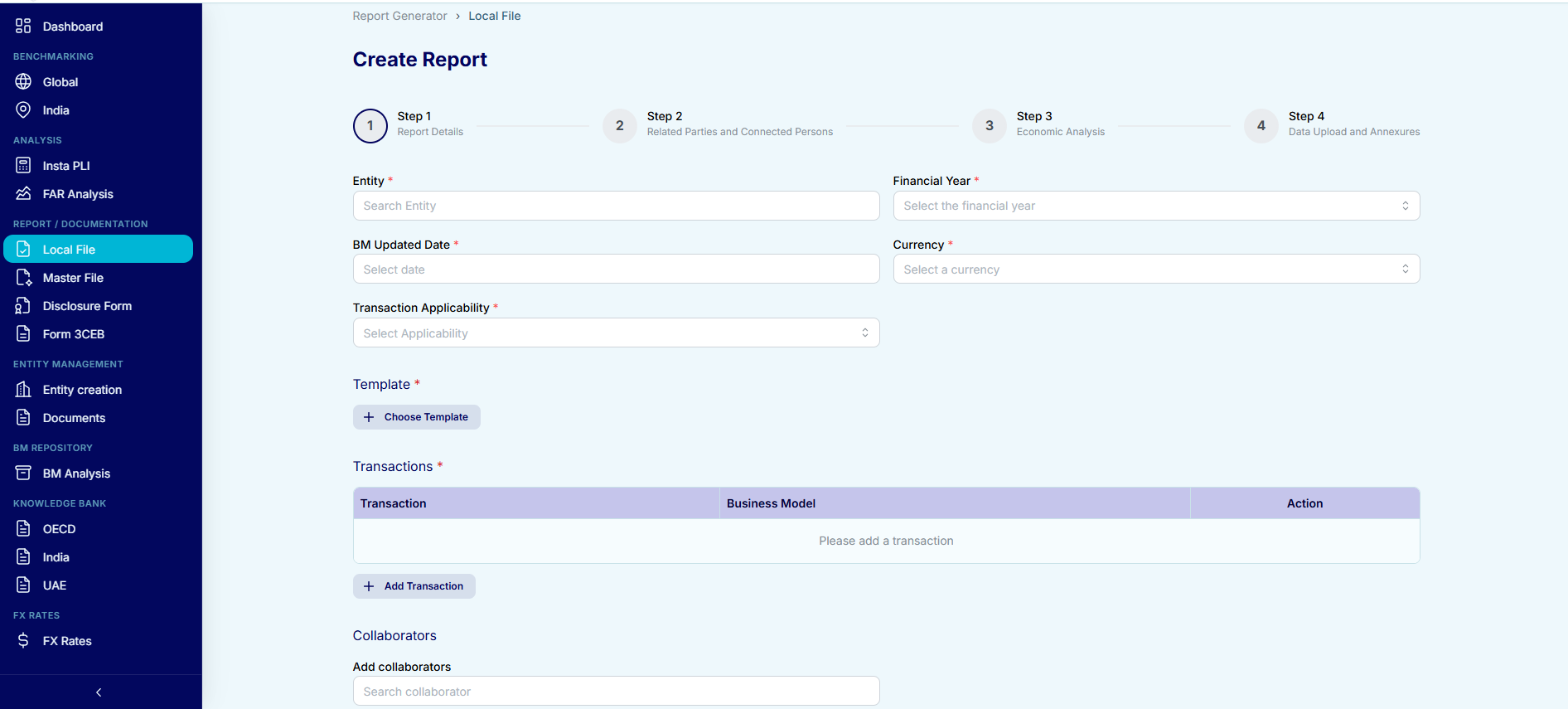
Task: Click the Insta PLI calculator icon
Action: tap(23, 165)
